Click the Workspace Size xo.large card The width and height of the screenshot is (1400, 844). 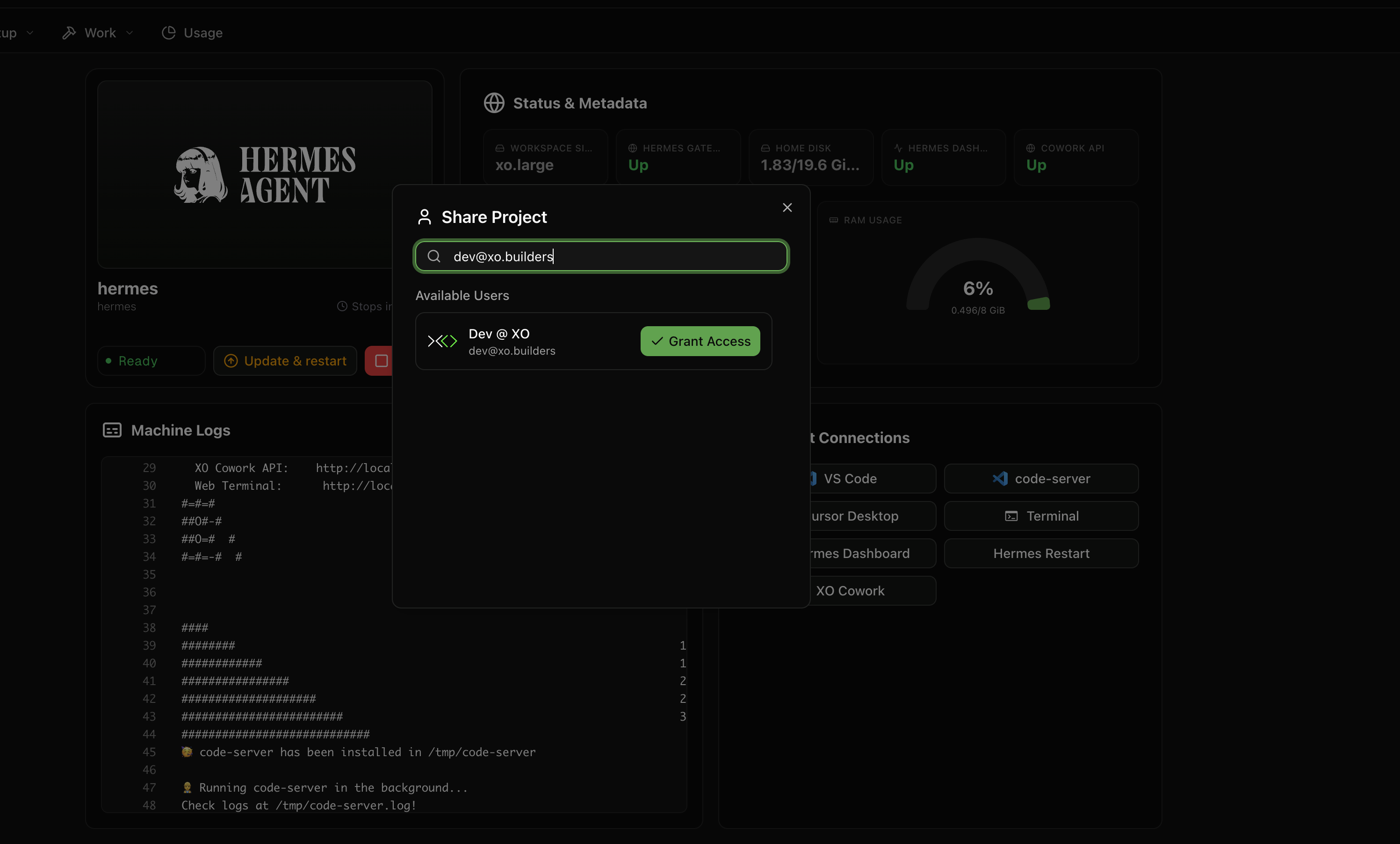545,157
